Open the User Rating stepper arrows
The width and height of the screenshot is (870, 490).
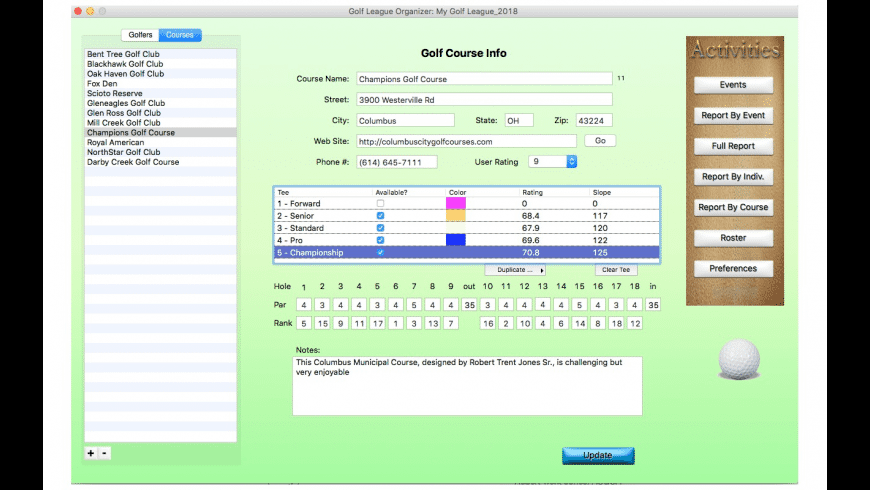(x=571, y=161)
